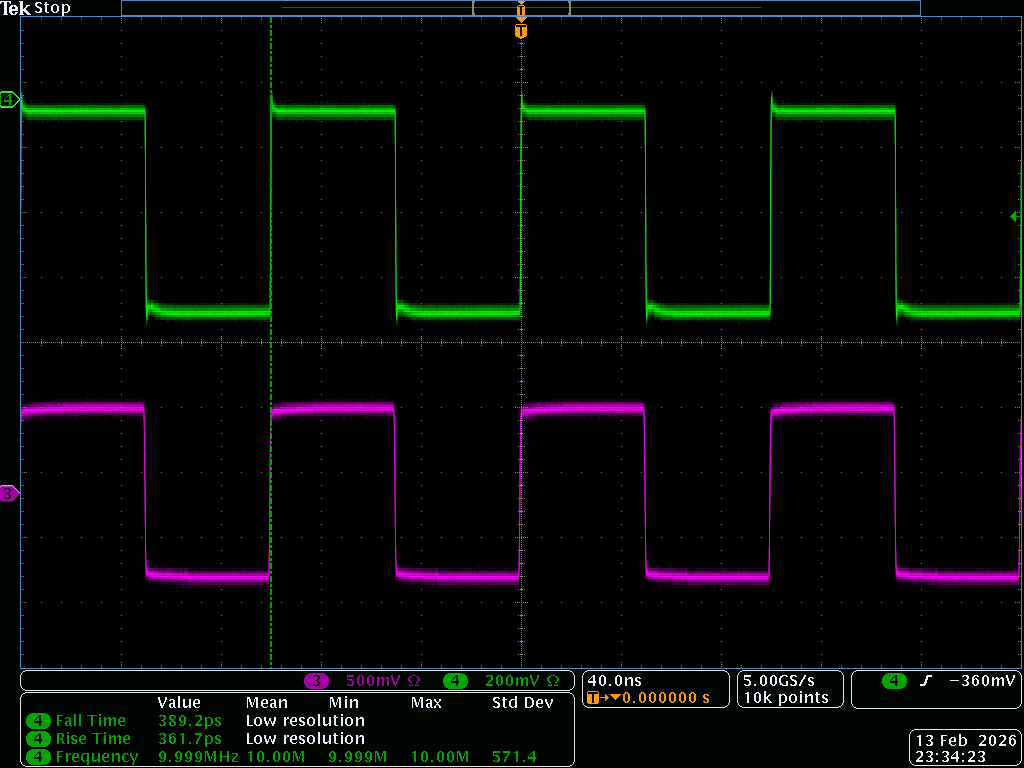Select the orange trigger position T marker
Image resolution: width=1024 pixels, height=768 pixels.
520,32
